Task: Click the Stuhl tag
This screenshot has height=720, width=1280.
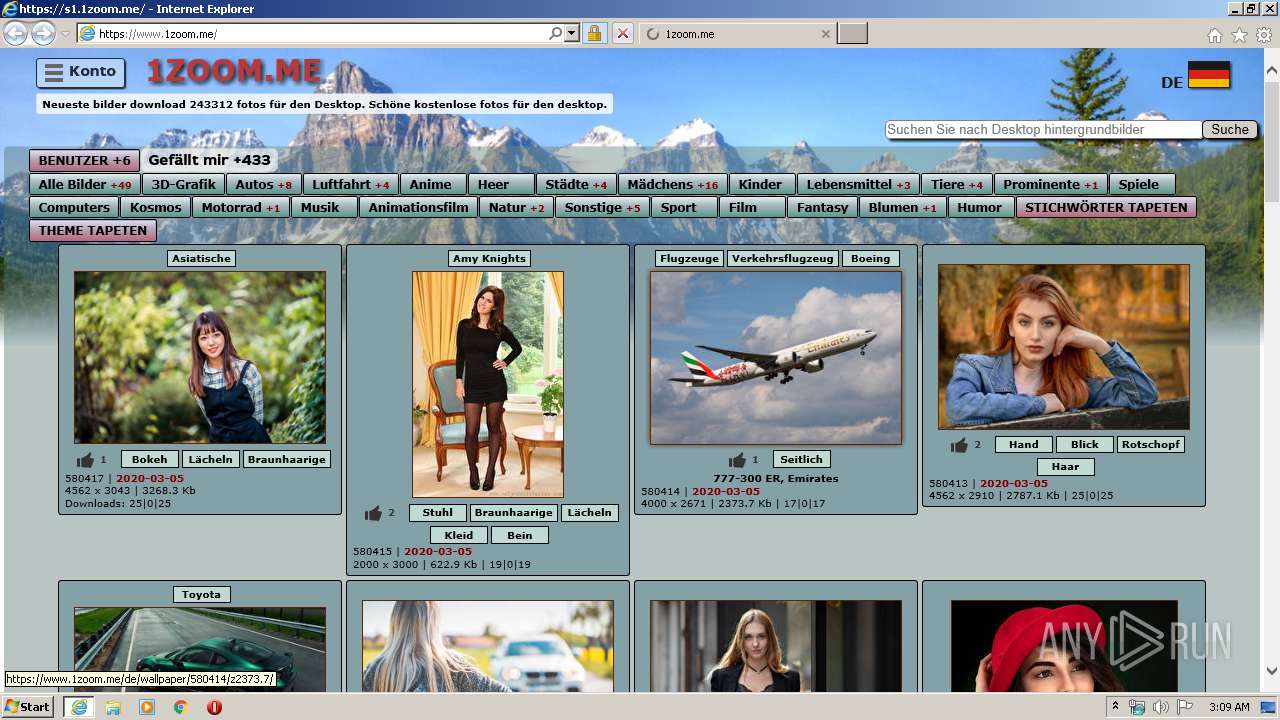Action: (x=437, y=512)
